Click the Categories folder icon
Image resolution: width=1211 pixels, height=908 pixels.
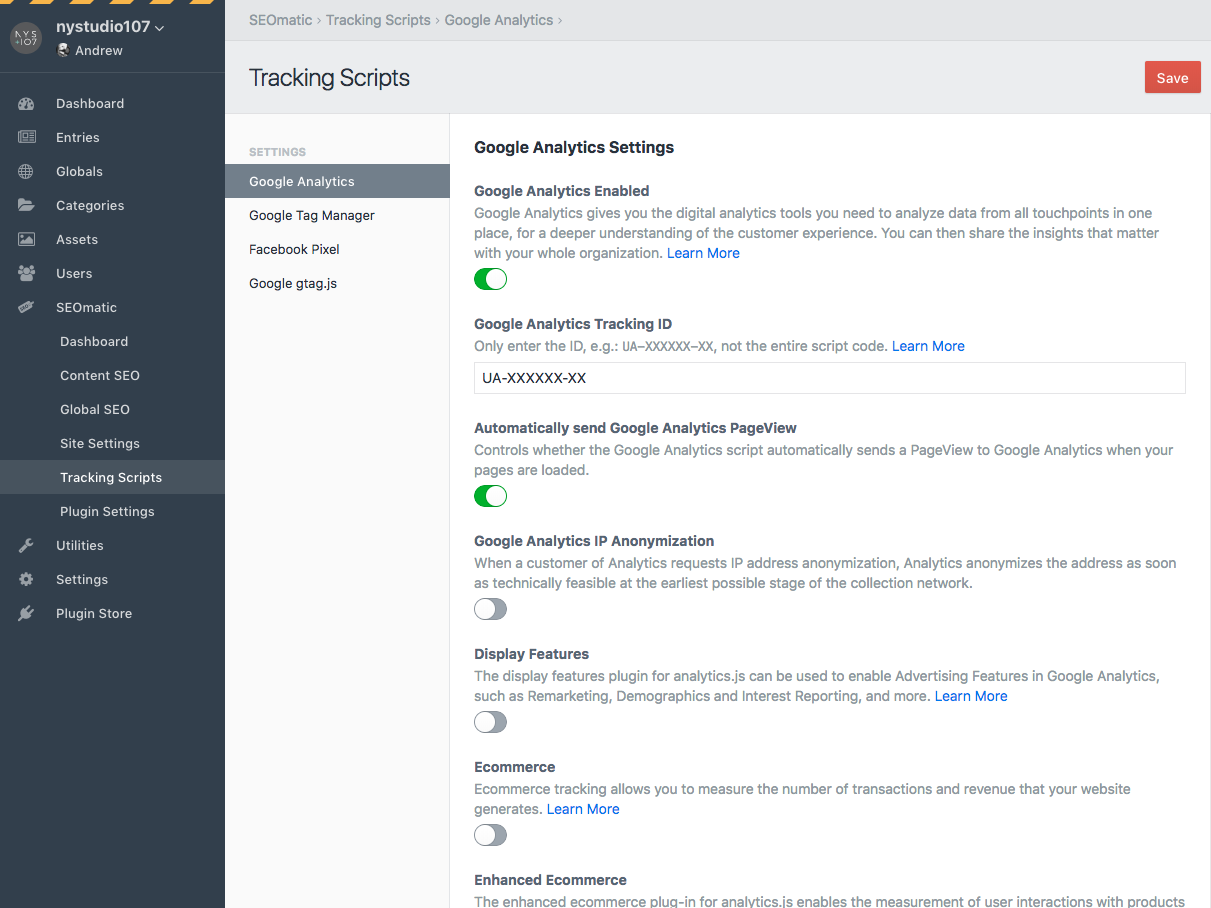pyautogui.click(x=26, y=205)
